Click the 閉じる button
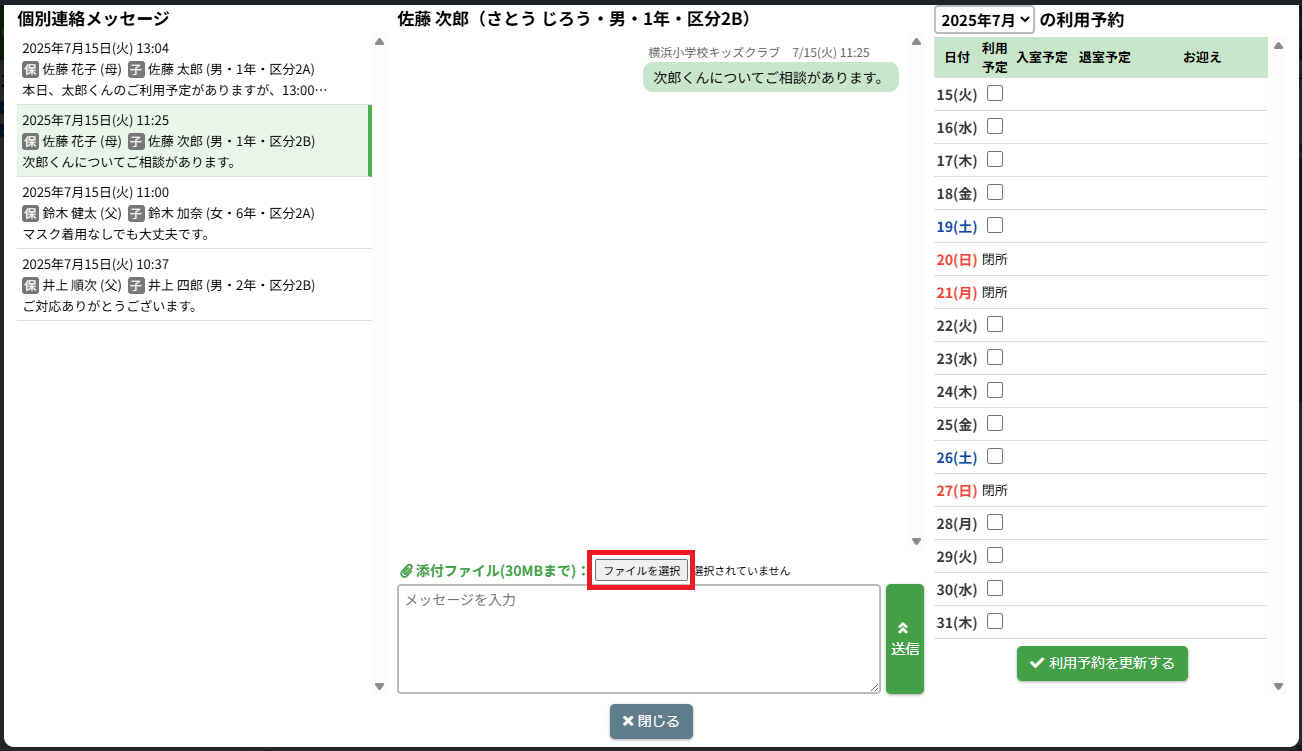Viewport: 1302px width, 751px height. (651, 721)
